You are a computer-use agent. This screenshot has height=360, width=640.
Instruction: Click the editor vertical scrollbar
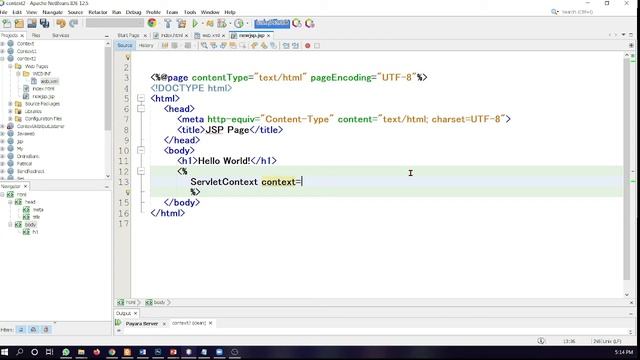(x=627, y=169)
